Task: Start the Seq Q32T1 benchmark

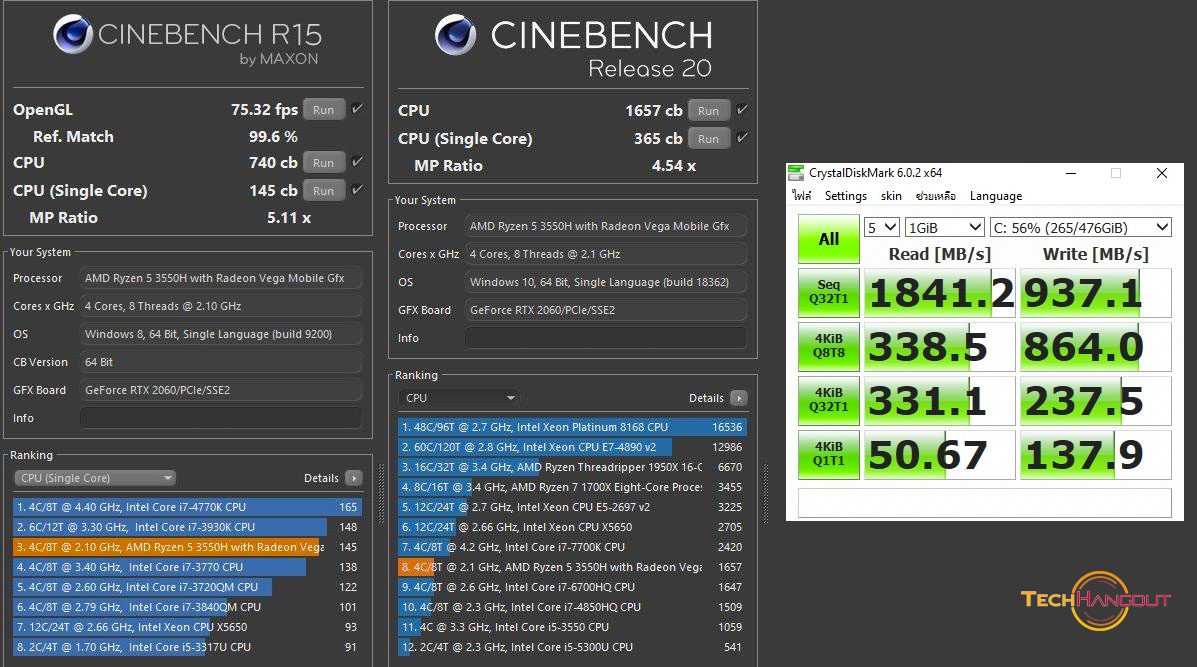Action: (829, 292)
